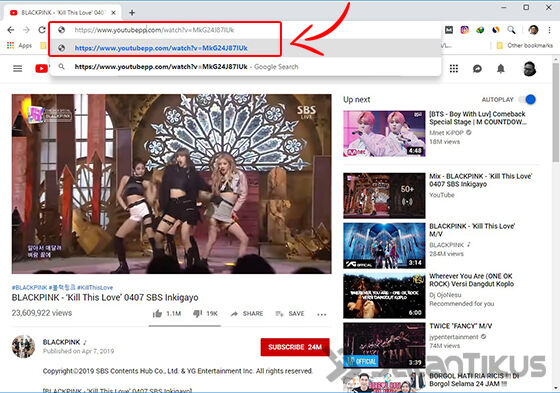This screenshot has height=393, width=560.
Task: Open the YouTube account avatar menu
Action: click(529, 69)
